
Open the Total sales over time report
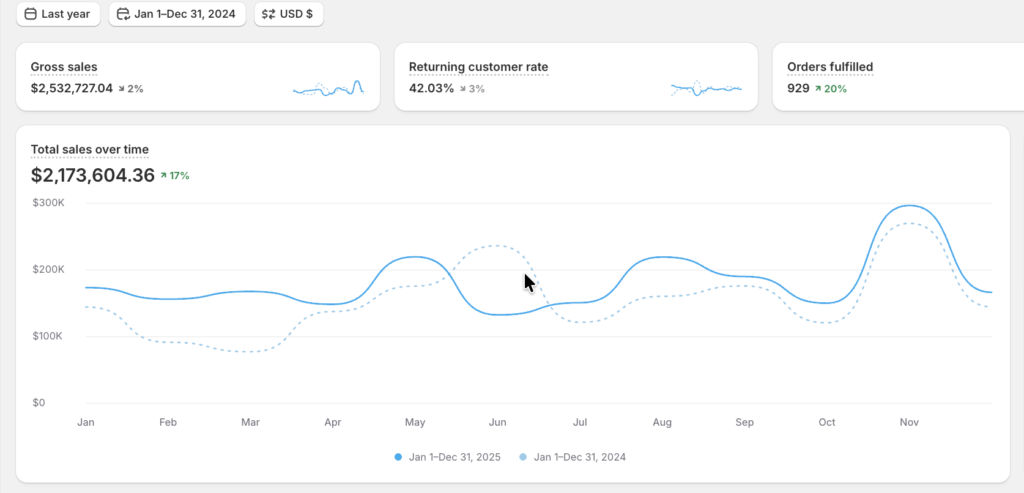coord(90,150)
